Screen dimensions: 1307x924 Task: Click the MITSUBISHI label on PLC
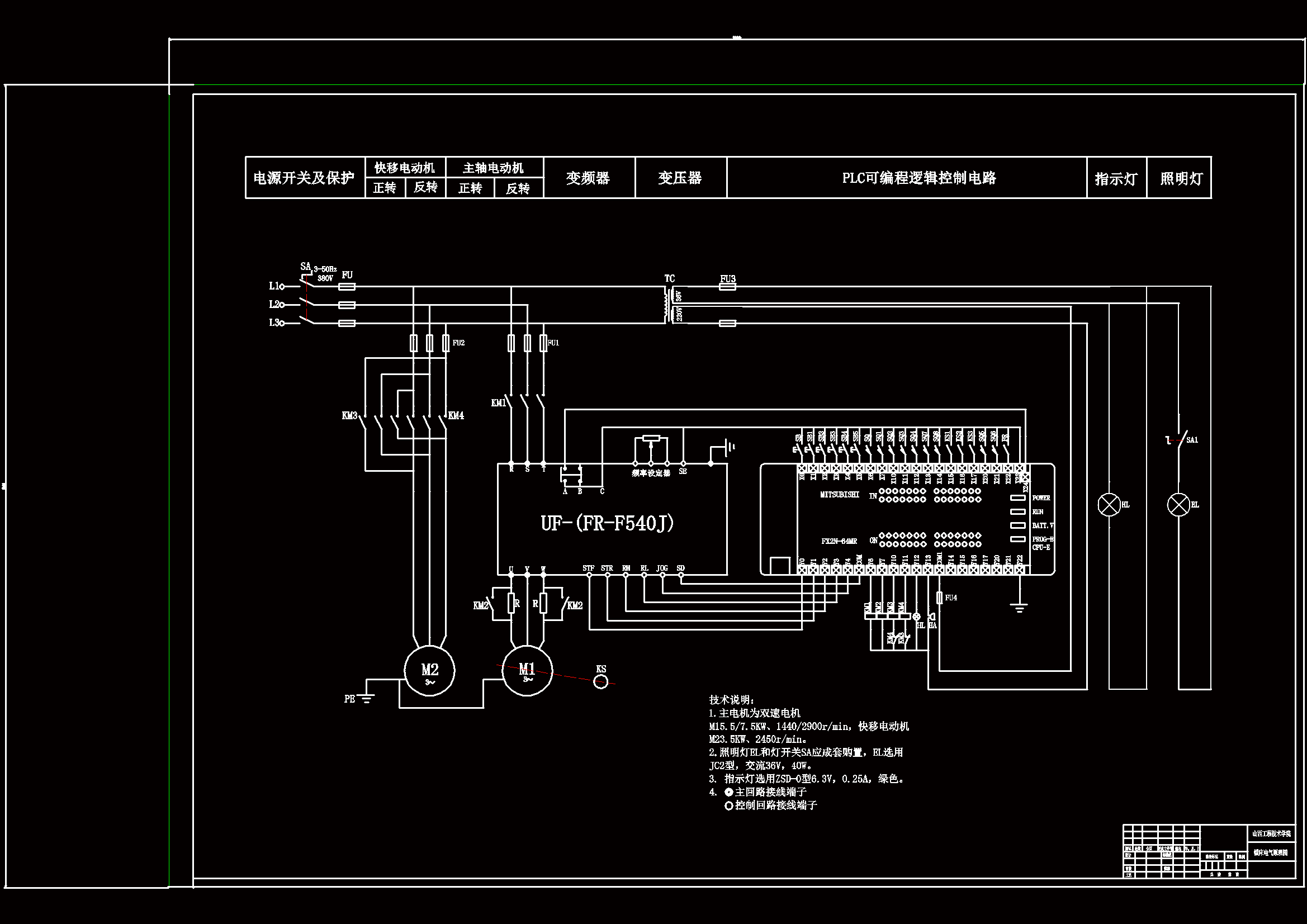pyautogui.click(x=839, y=495)
